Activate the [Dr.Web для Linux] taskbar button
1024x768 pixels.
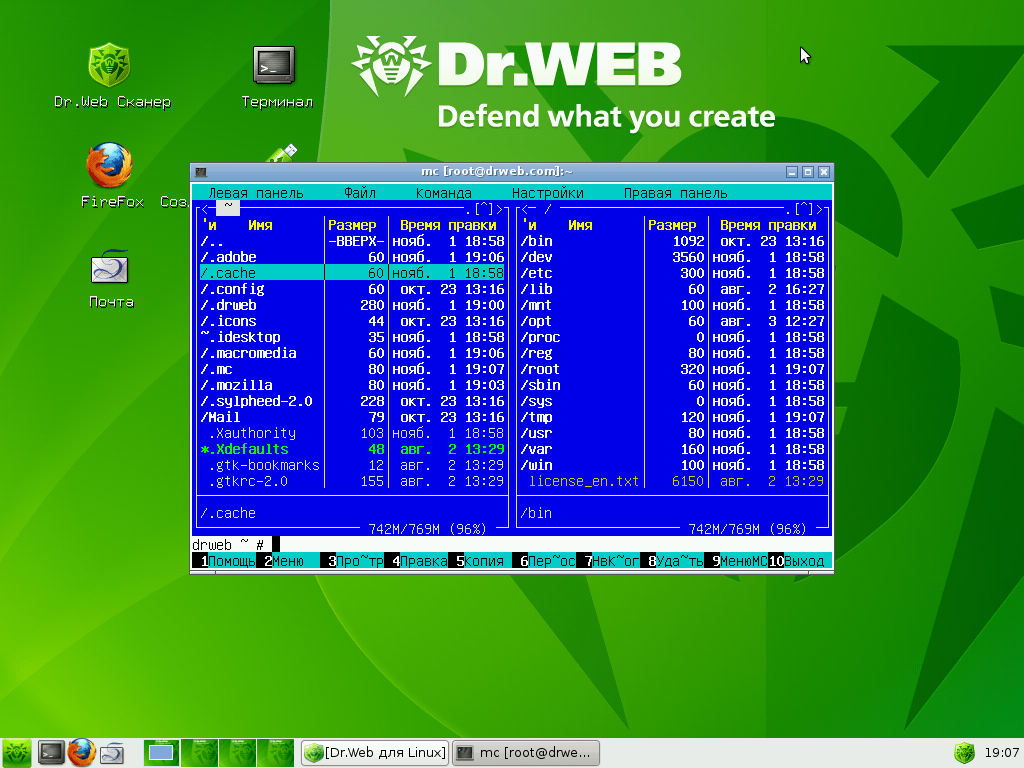(x=375, y=753)
